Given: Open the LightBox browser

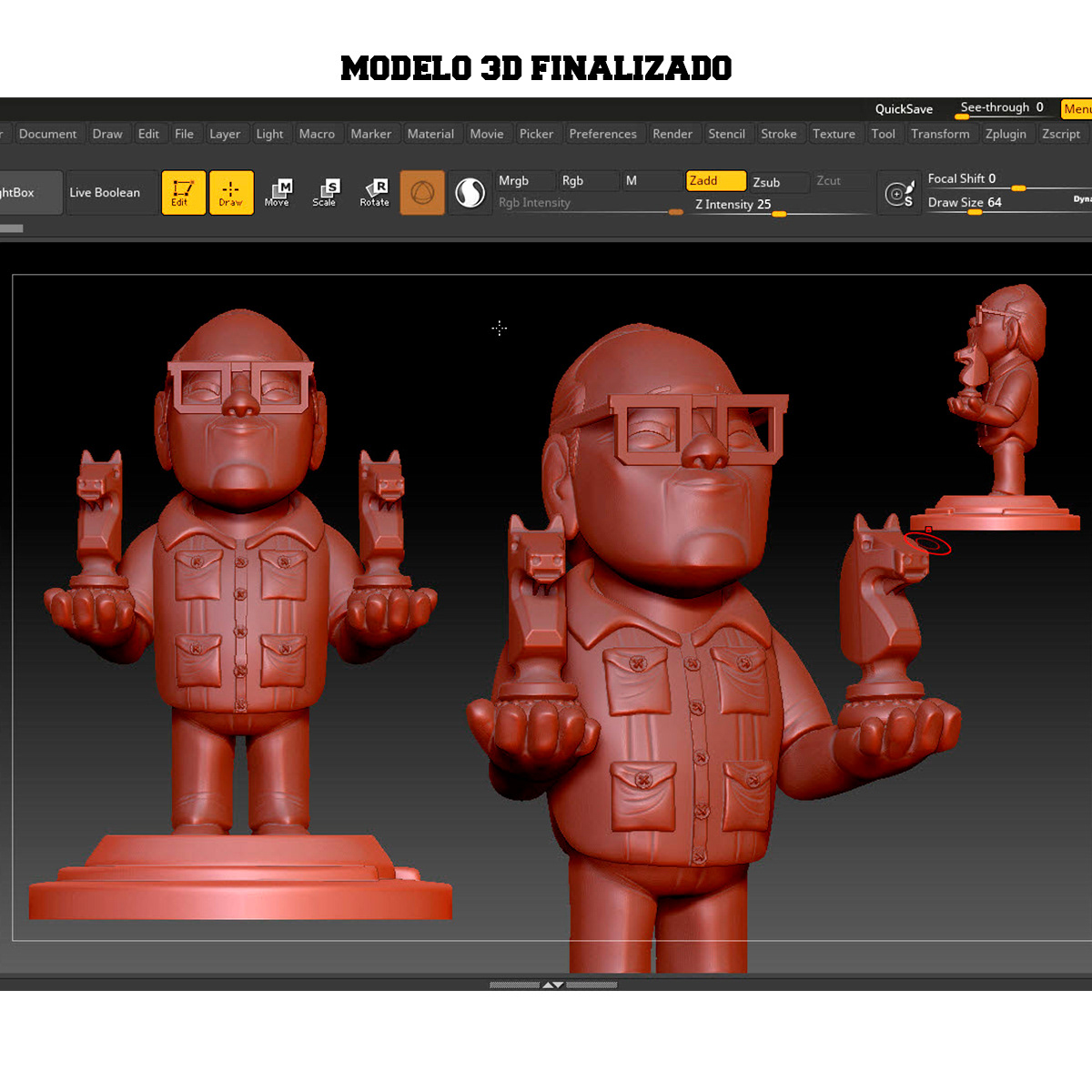Looking at the screenshot, I should (x=18, y=192).
